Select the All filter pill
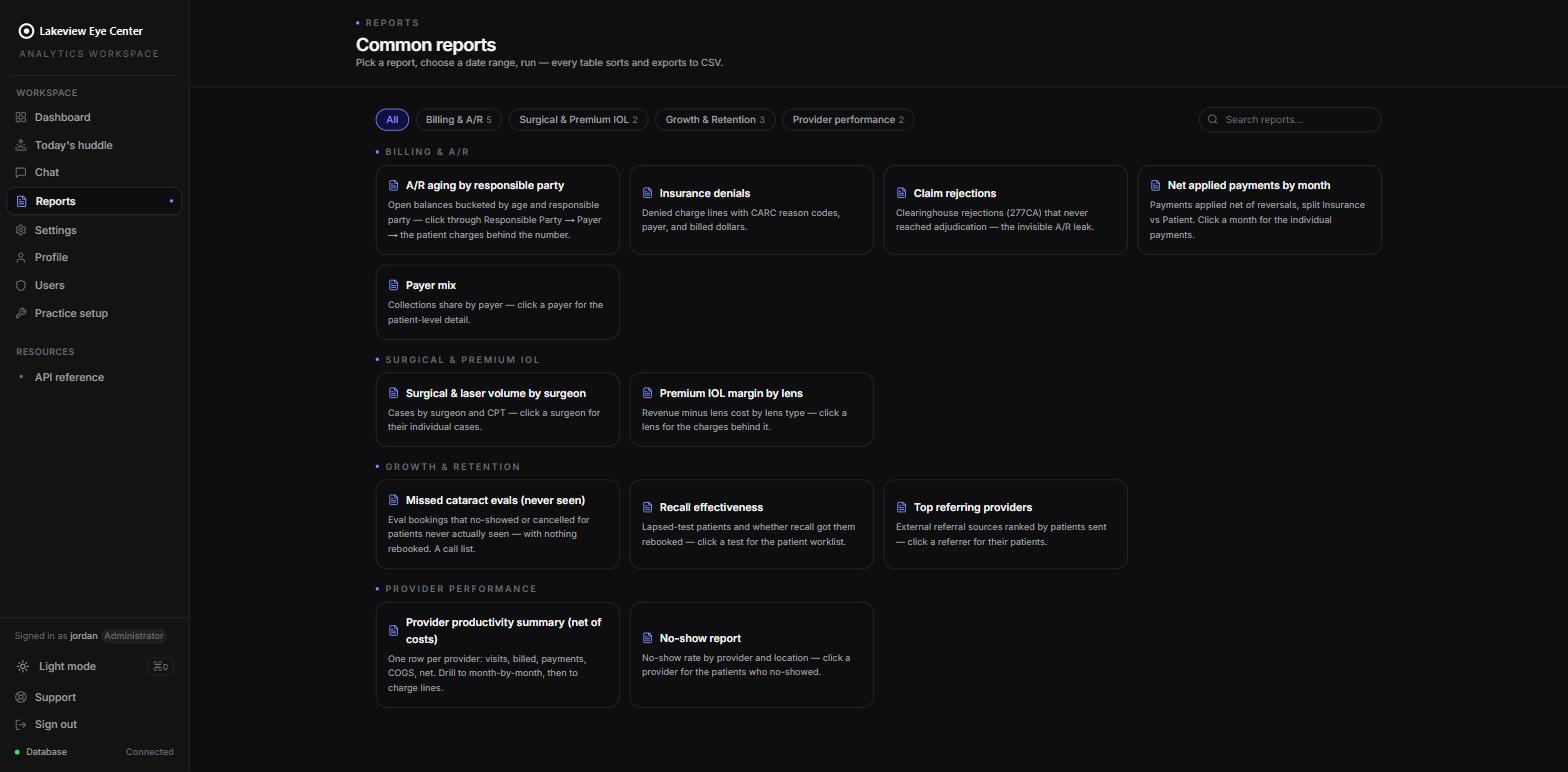This screenshot has width=1568, height=772. coord(392,119)
